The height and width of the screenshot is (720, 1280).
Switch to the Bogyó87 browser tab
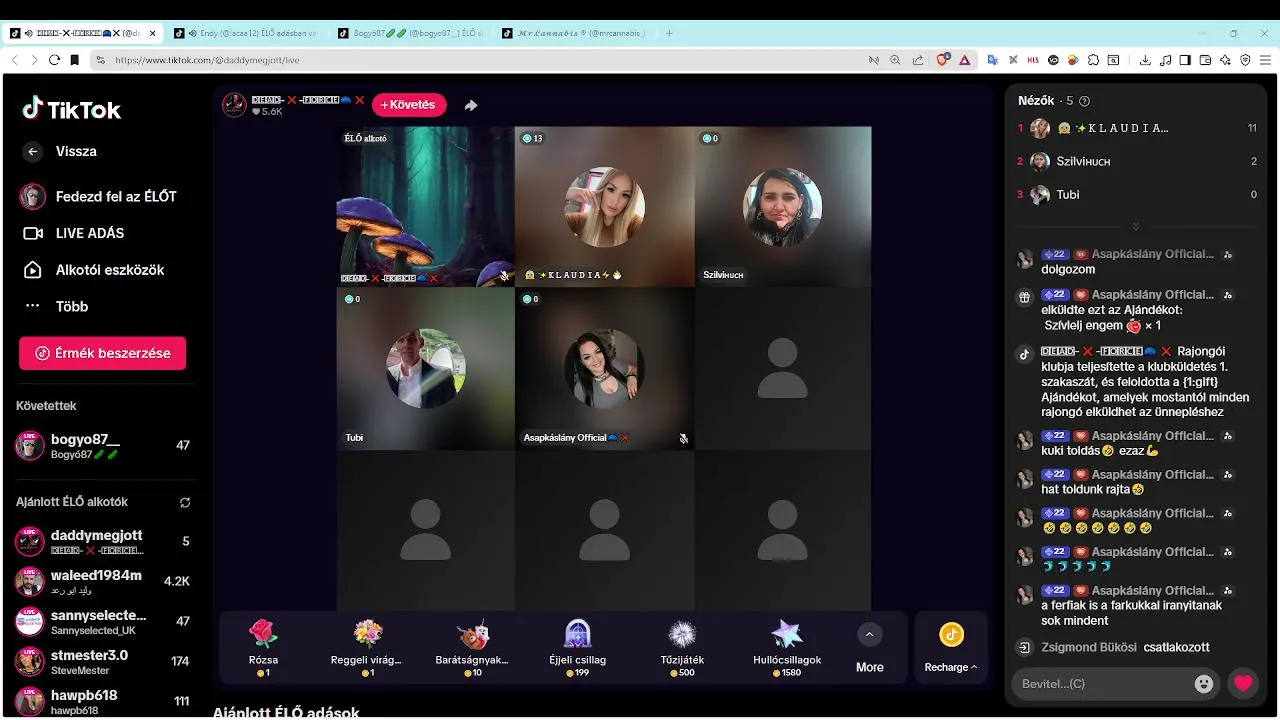click(410, 33)
